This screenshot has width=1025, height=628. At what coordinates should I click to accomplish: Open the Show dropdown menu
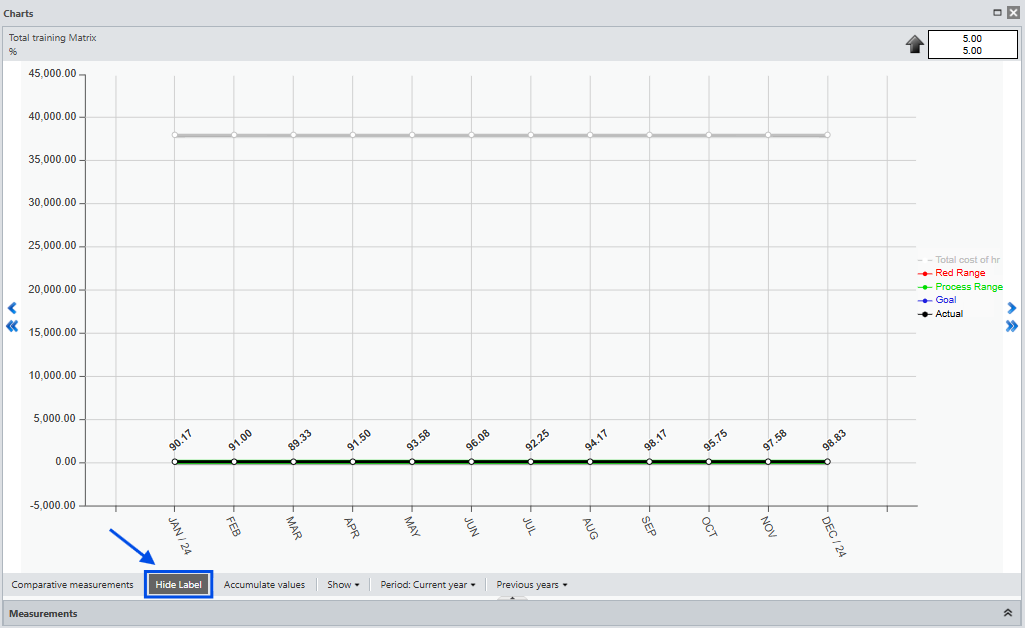[343, 585]
